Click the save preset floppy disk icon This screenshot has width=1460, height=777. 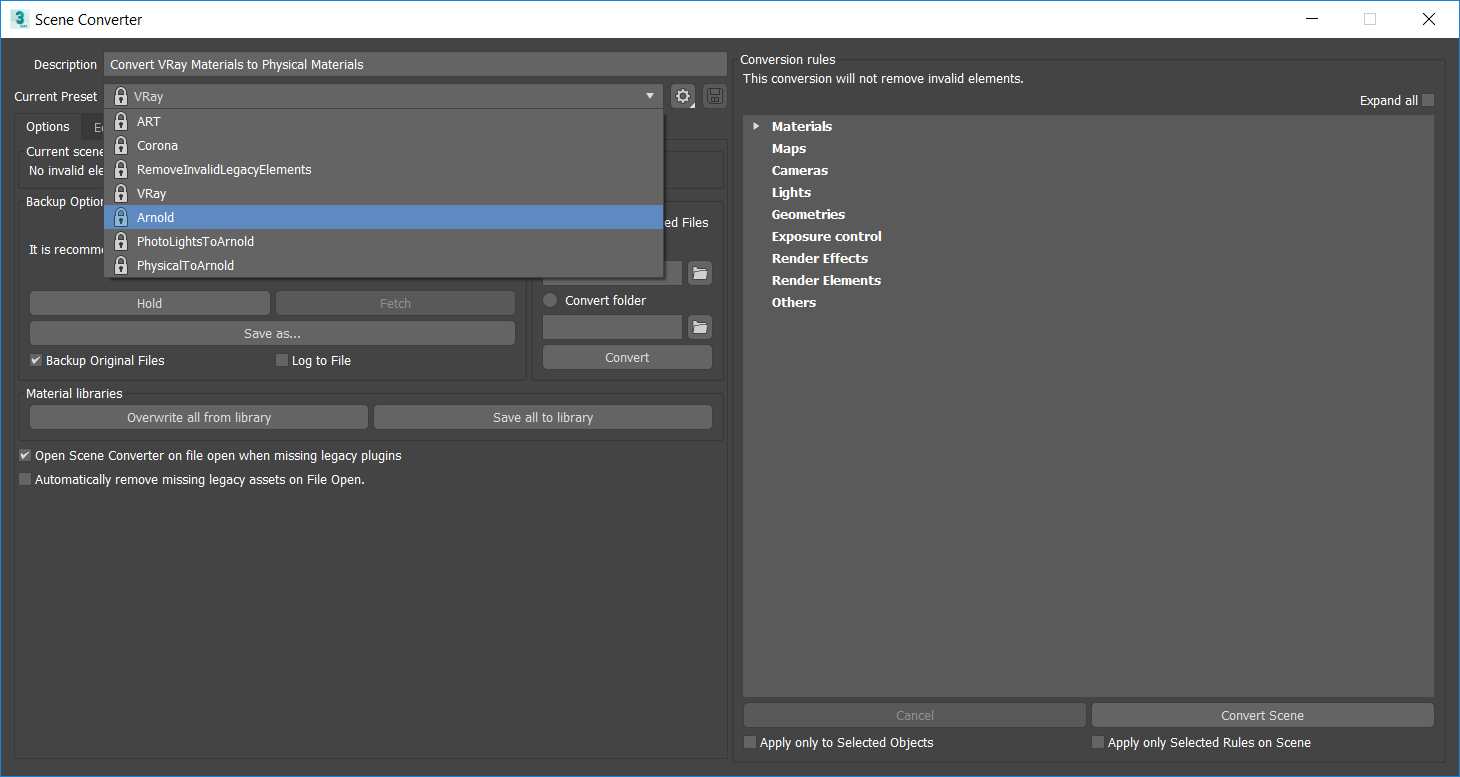[715, 96]
